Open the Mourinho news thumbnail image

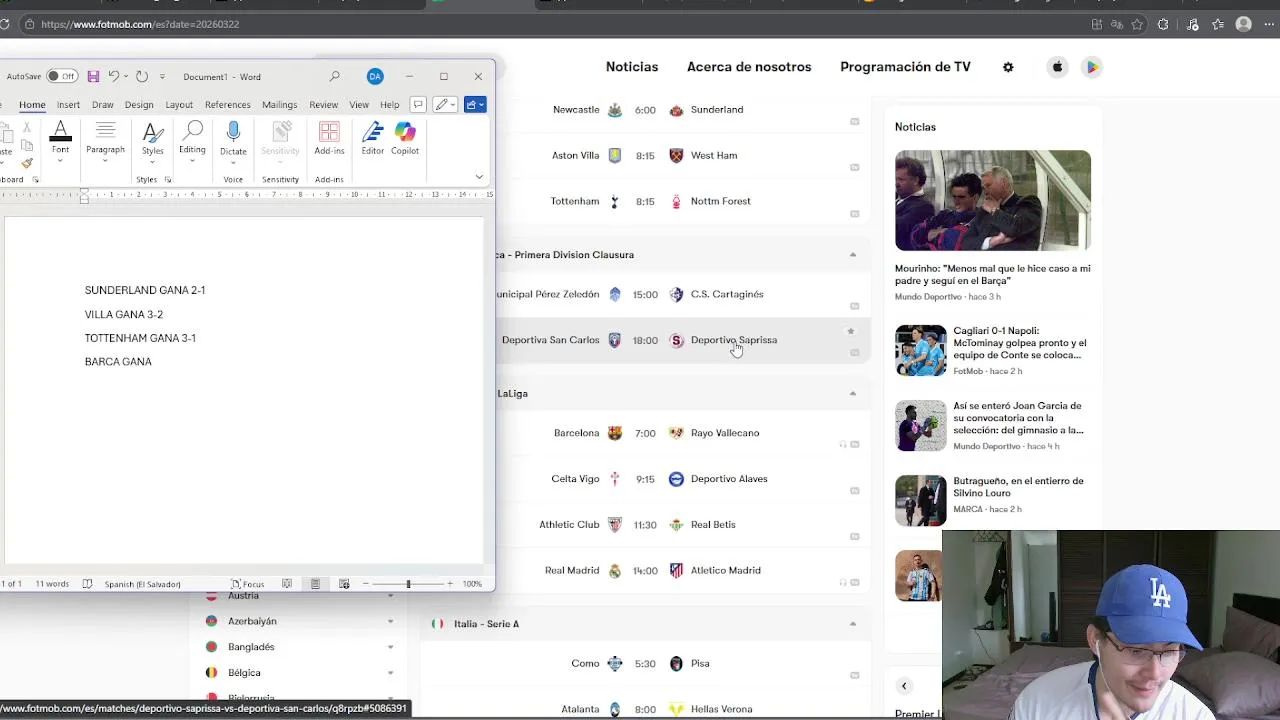click(x=993, y=201)
